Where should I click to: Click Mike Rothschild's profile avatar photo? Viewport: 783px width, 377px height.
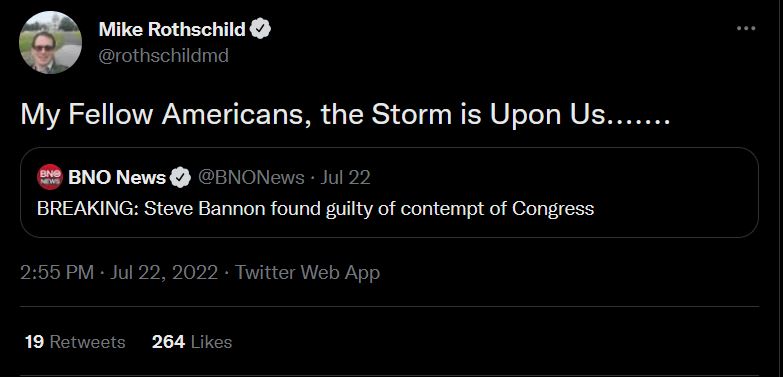[x=50, y=42]
